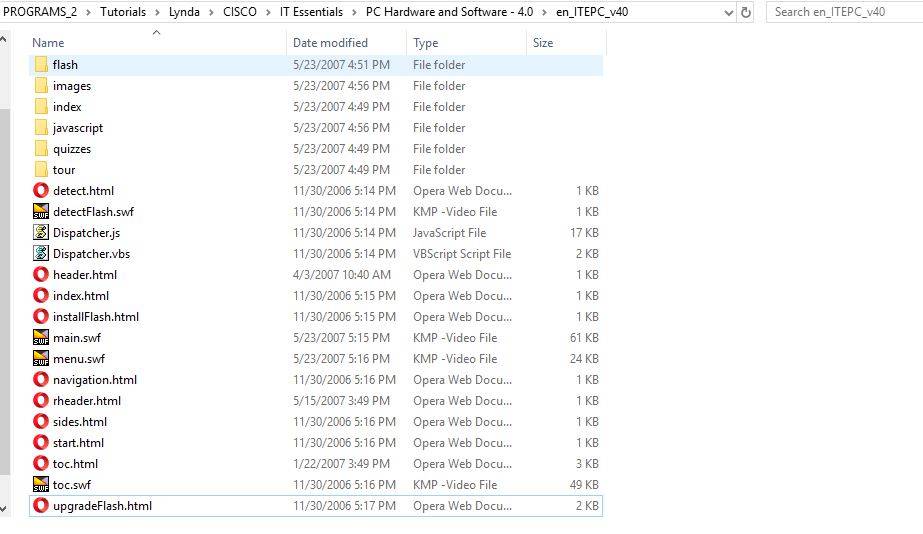923x534 pixels.
Task: Click the 61 KB size of main.swf
Action: pos(584,338)
